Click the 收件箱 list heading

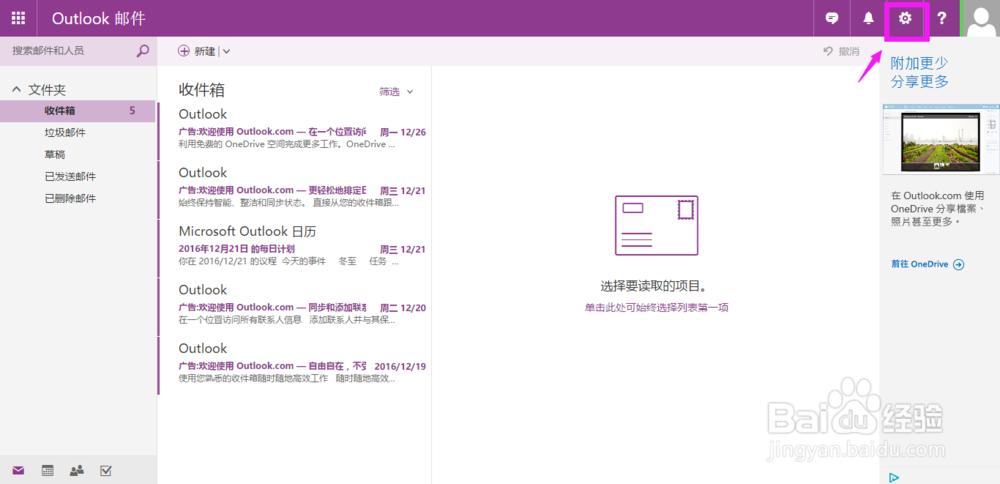pyautogui.click(x=202, y=91)
